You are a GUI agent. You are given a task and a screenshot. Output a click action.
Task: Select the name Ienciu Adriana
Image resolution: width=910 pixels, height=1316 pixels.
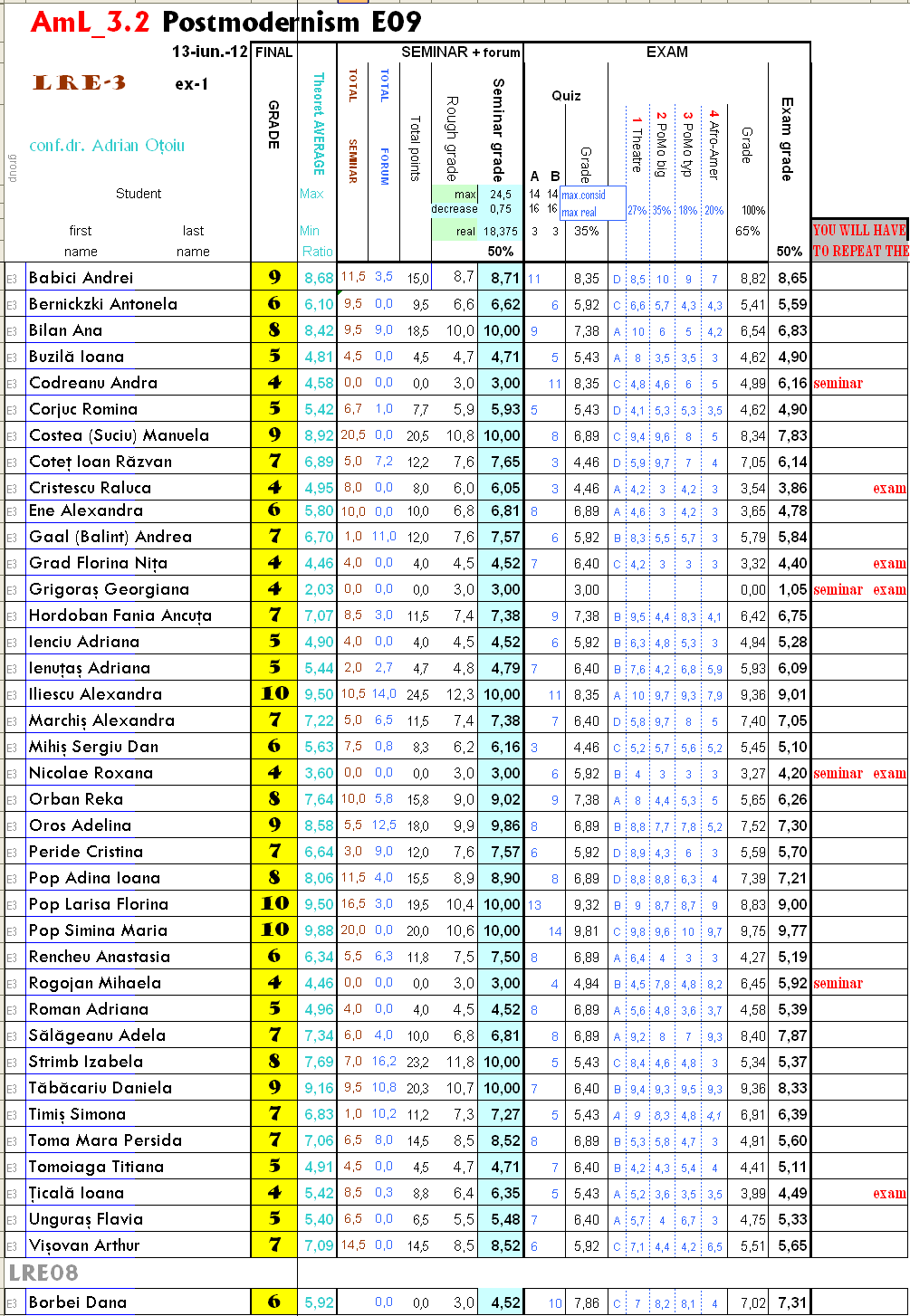click(x=84, y=642)
